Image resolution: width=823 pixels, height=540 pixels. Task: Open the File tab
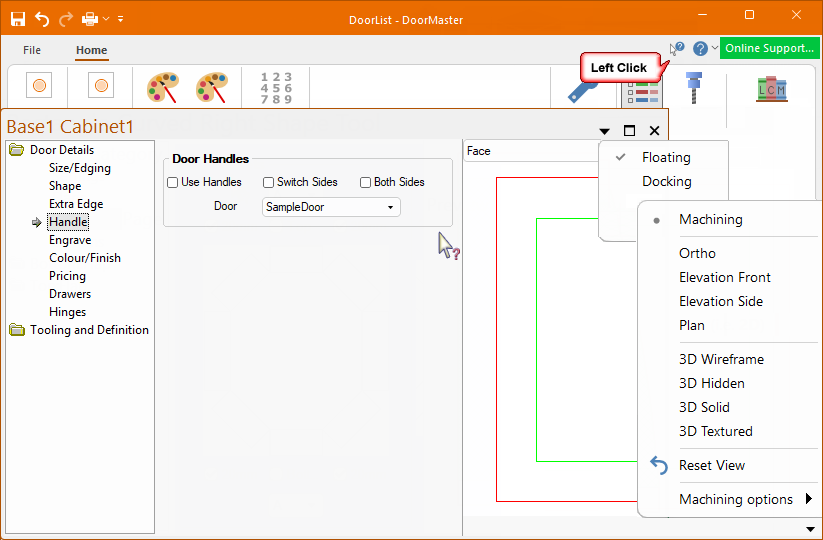point(32,50)
